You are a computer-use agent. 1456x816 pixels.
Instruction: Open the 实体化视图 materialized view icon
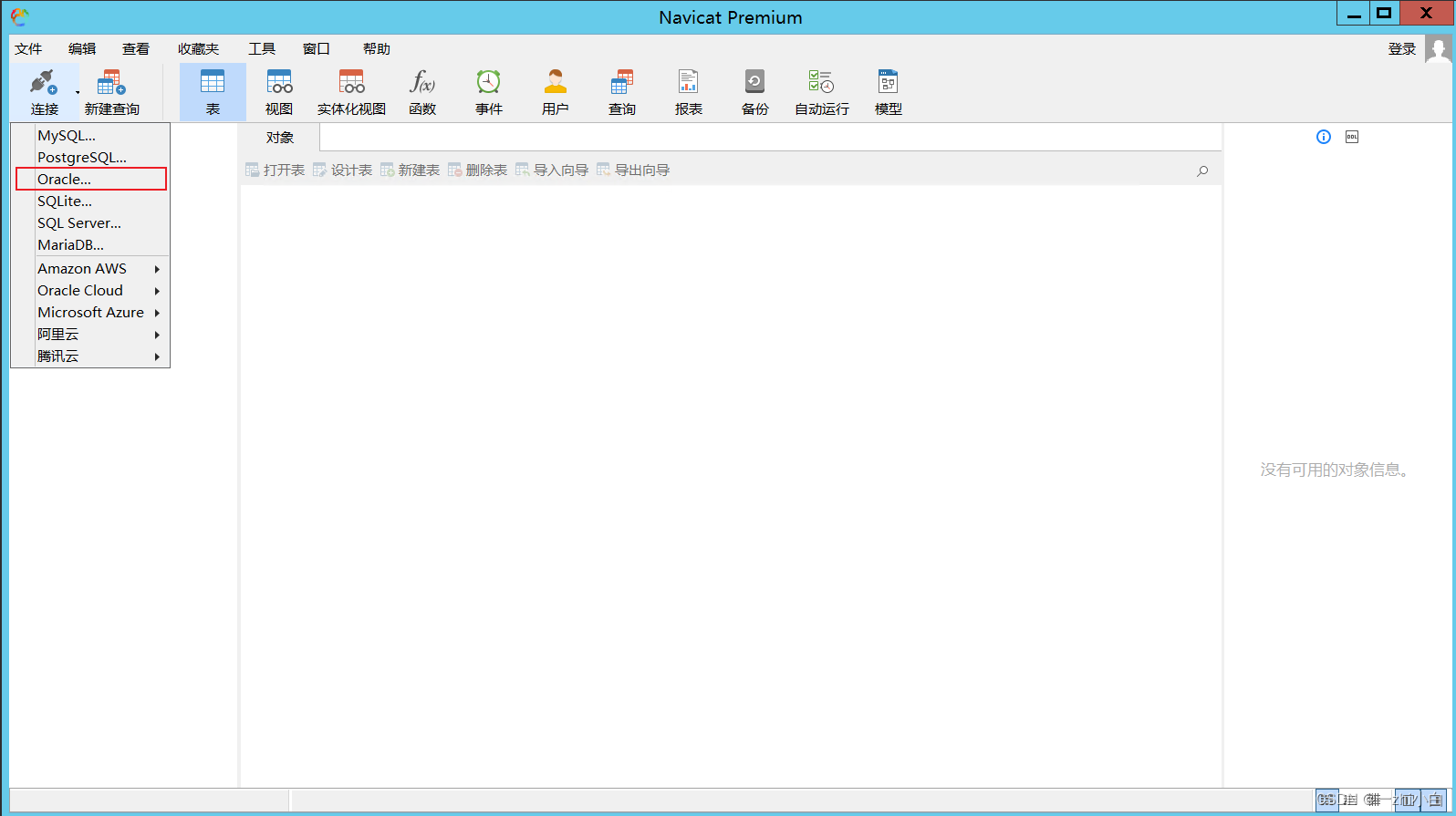(x=351, y=82)
